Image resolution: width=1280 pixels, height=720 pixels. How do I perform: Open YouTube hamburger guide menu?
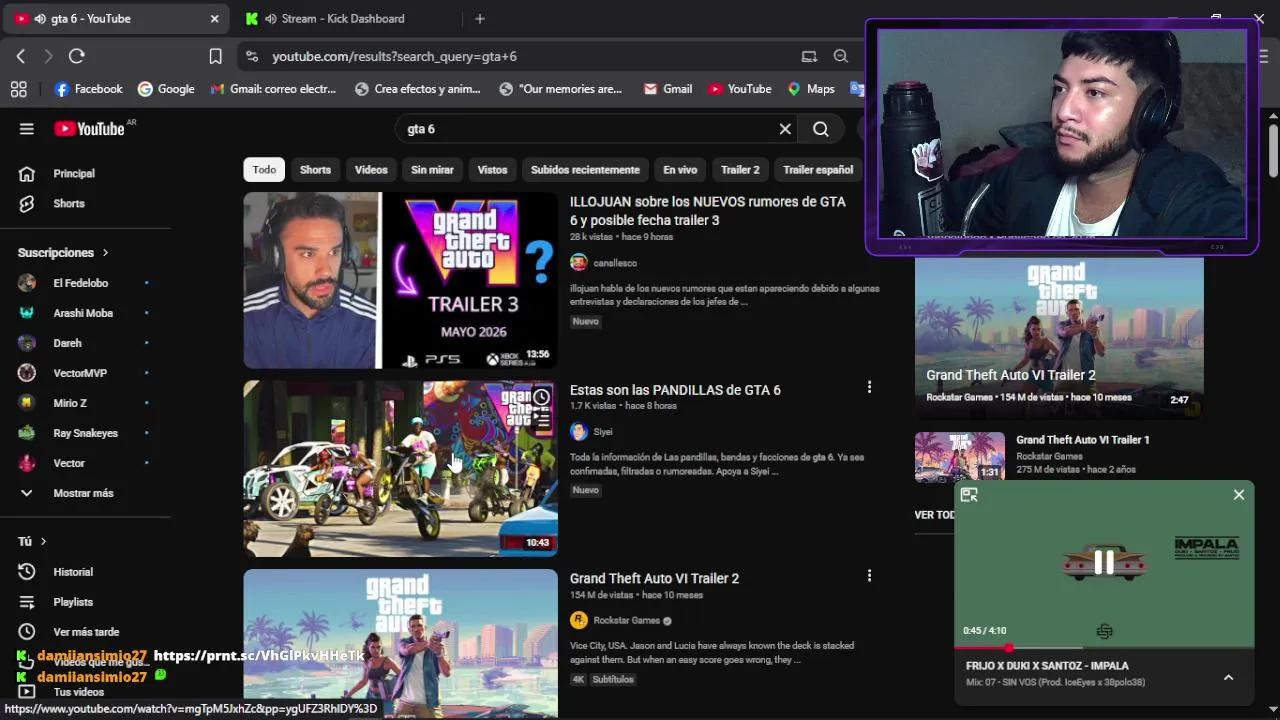click(x=27, y=129)
